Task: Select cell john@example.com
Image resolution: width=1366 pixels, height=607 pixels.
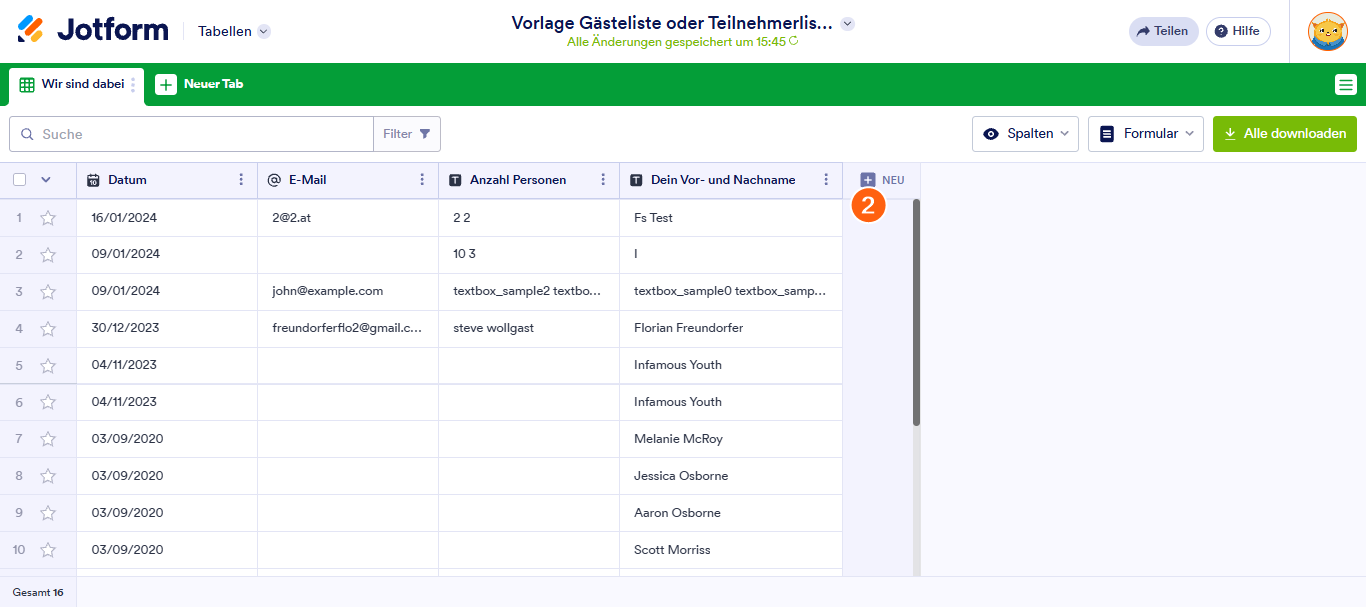Action: pos(348,292)
